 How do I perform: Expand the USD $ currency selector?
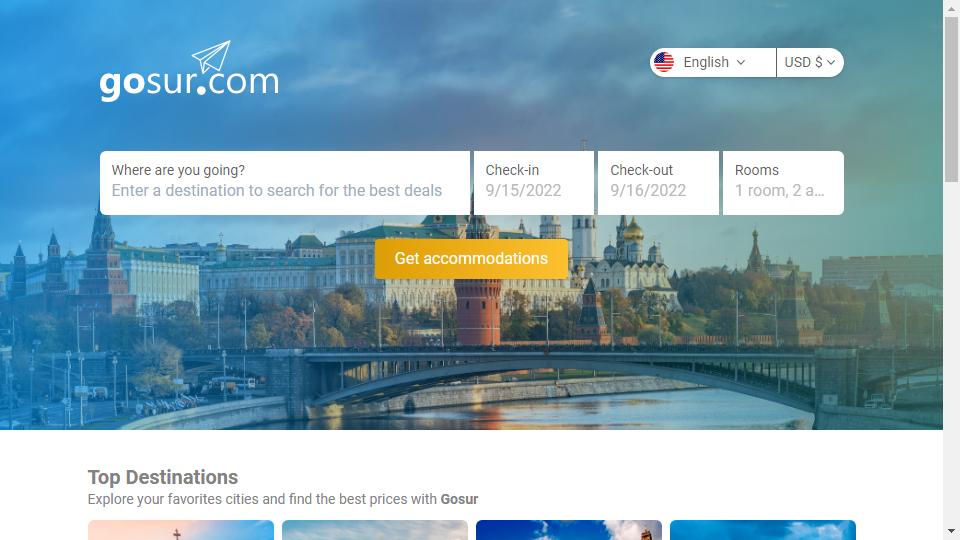point(810,62)
